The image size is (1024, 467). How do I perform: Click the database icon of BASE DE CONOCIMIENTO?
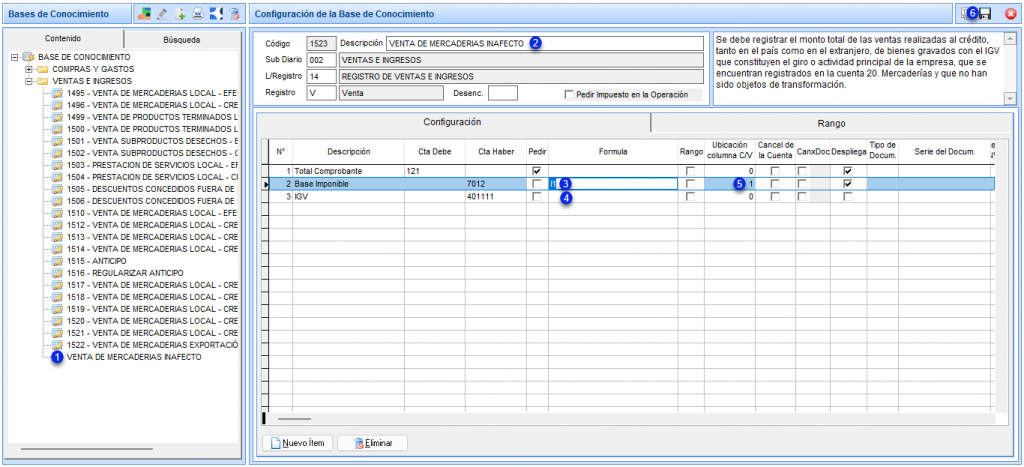28,57
